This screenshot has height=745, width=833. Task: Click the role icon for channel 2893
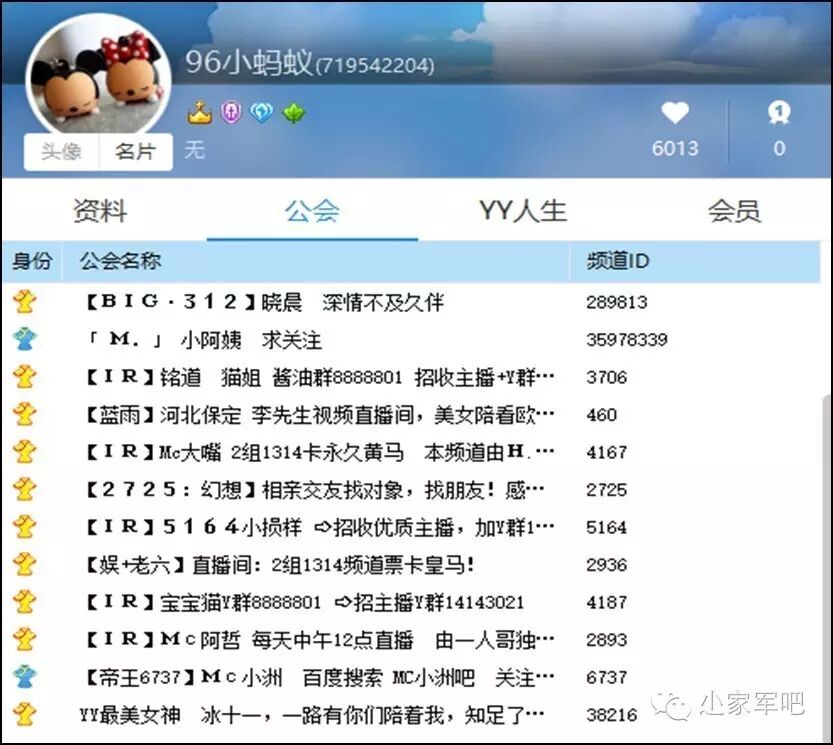[x=24, y=640]
